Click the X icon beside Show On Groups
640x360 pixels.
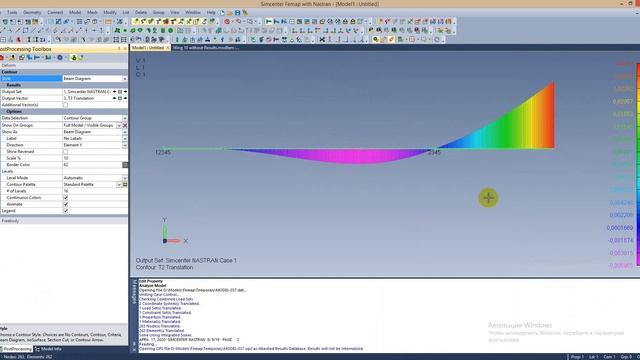click(125, 125)
